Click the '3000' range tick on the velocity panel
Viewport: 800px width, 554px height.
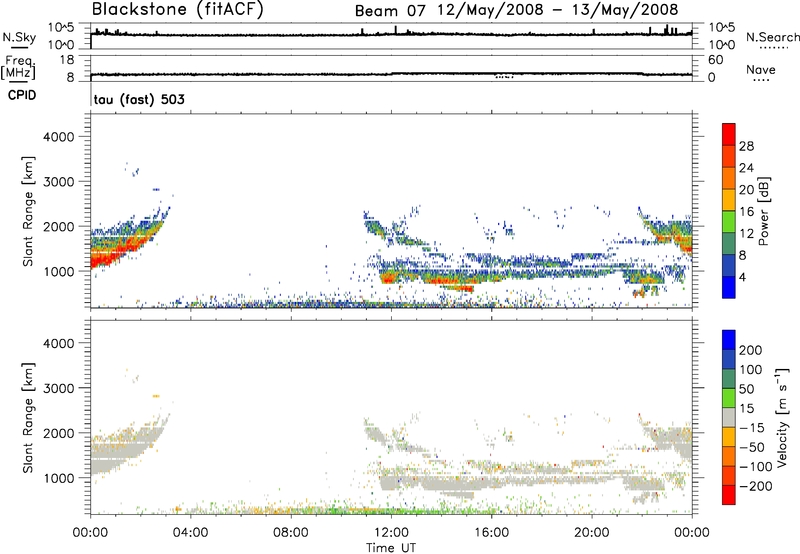click(59, 388)
